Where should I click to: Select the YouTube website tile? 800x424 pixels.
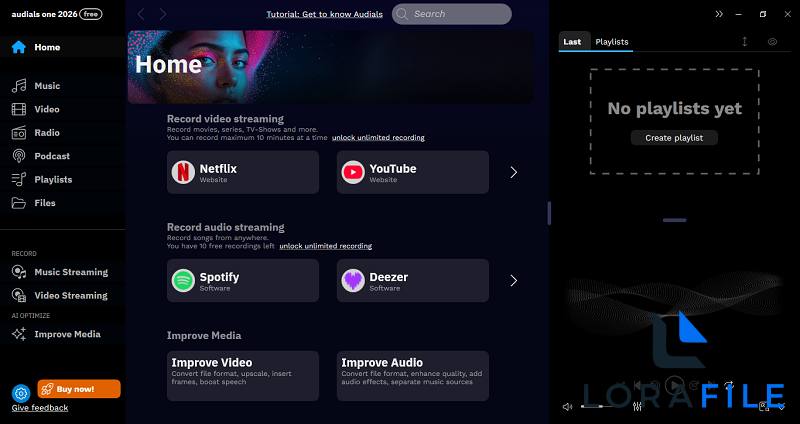[x=413, y=172]
